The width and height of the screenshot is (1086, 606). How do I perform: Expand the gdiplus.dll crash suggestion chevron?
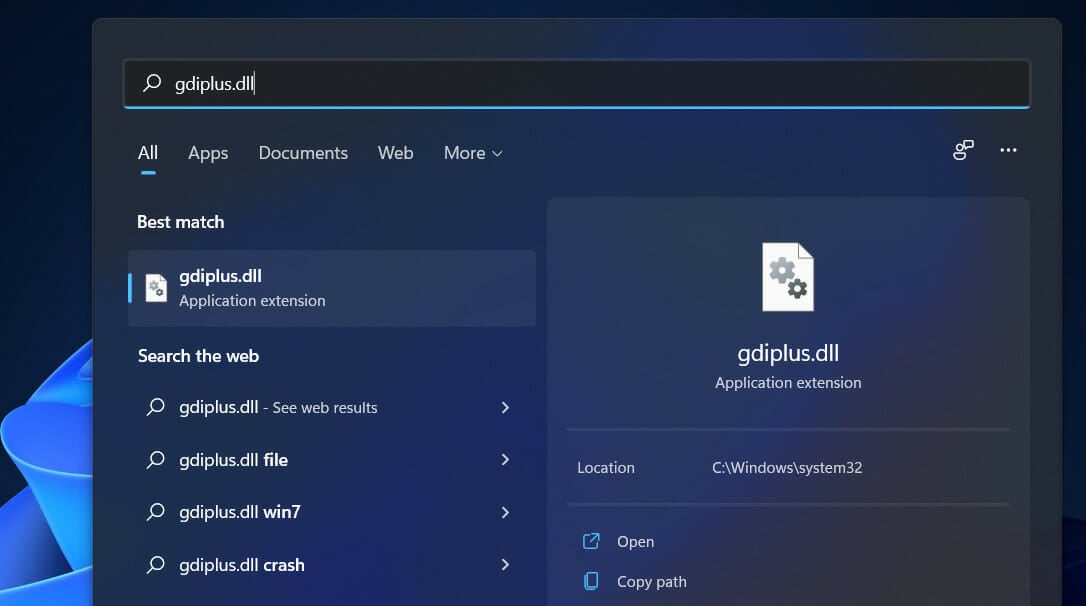point(505,565)
